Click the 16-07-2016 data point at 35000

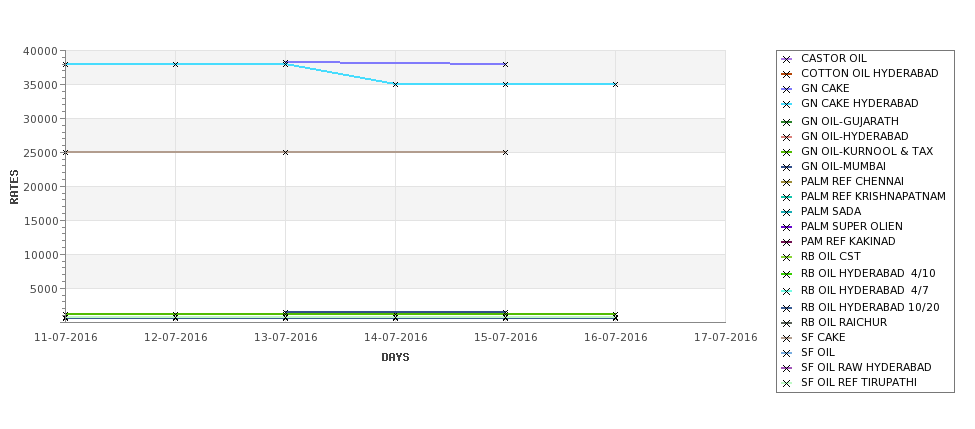tap(616, 84)
